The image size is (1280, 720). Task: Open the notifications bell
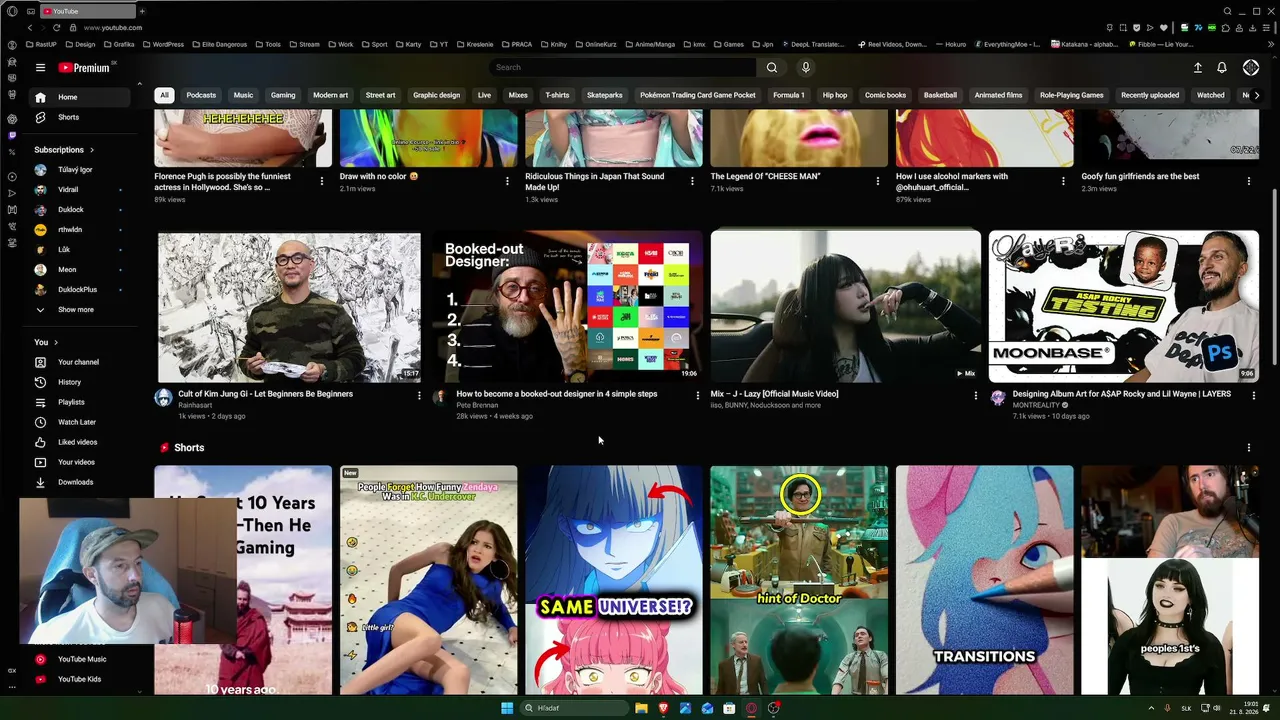tap(1222, 68)
